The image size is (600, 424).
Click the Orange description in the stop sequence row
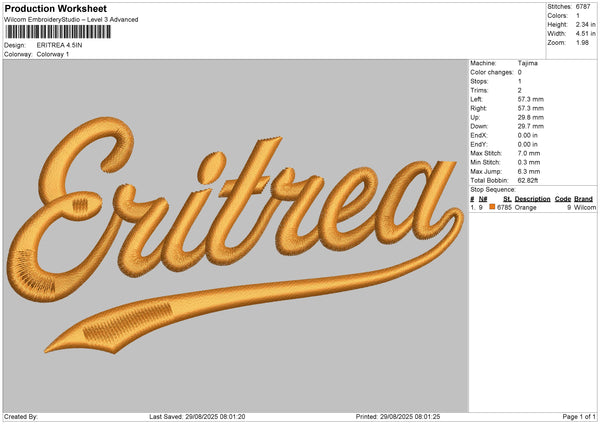tap(525, 207)
